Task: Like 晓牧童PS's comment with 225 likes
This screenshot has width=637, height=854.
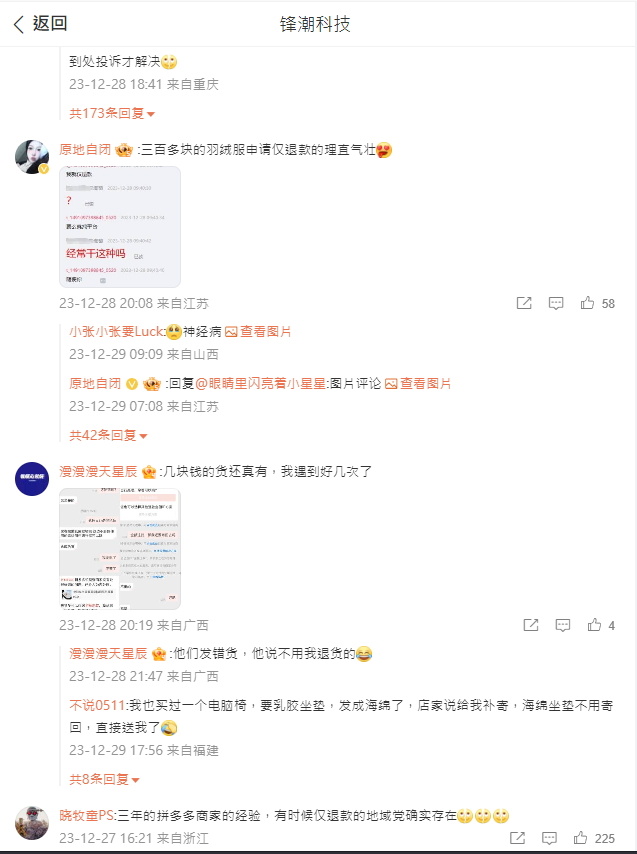Action: [x=580, y=838]
